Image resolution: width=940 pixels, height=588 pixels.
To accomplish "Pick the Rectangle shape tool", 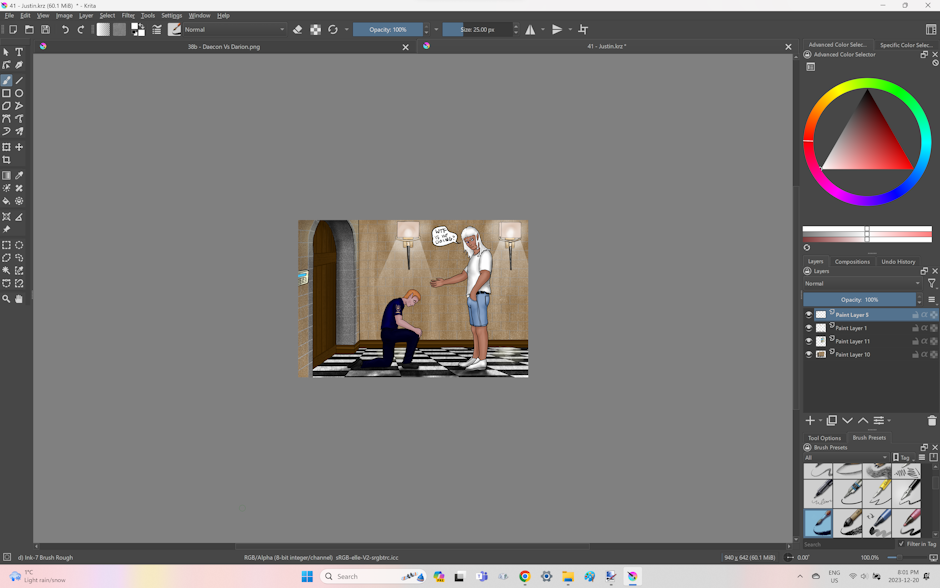I will coord(6,93).
